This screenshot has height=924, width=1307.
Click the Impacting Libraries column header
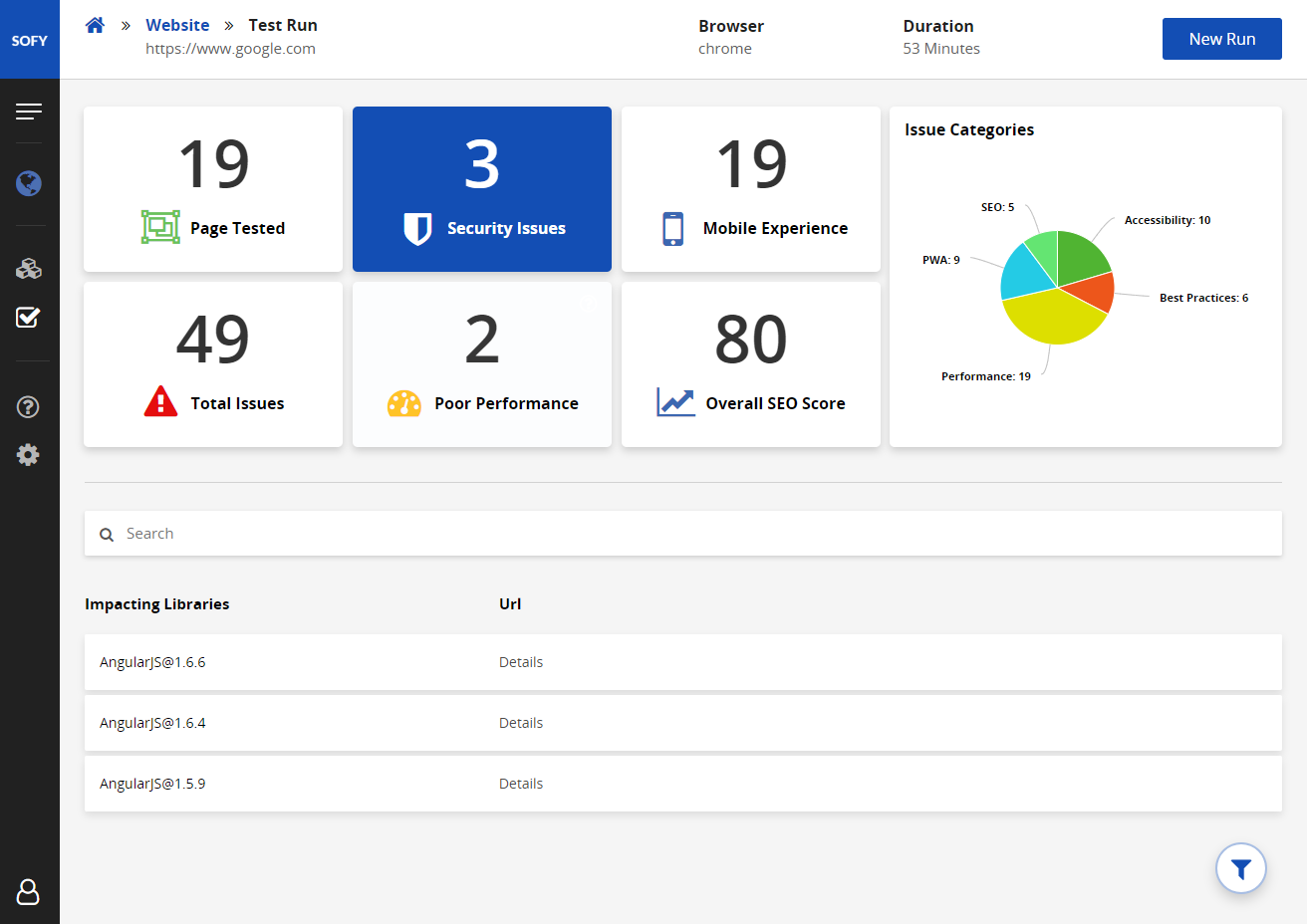pyautogui.click(x=157, y=604)
